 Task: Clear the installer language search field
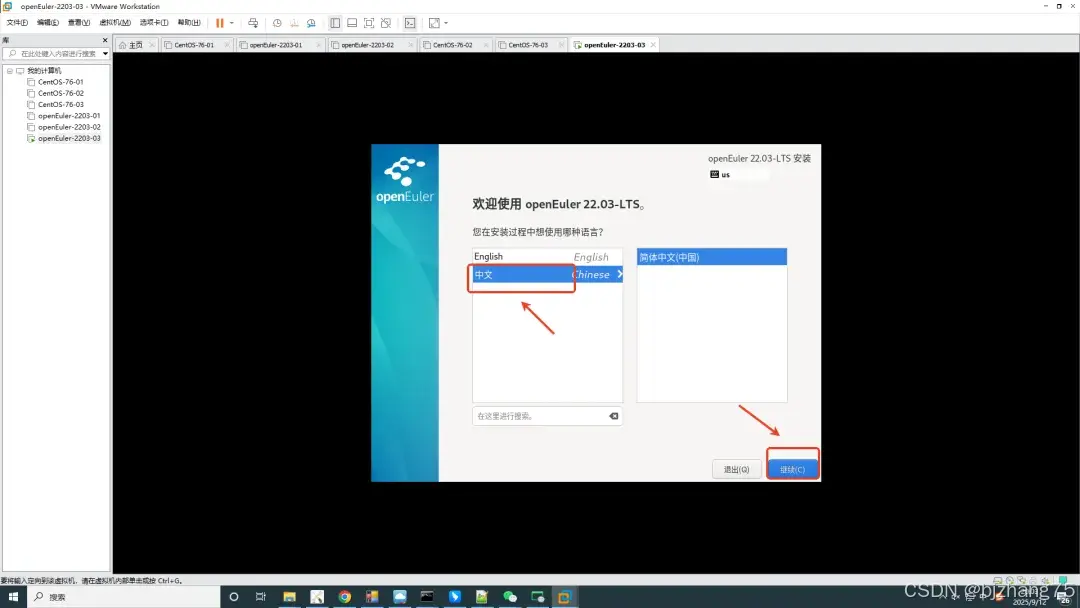[613, 415]
